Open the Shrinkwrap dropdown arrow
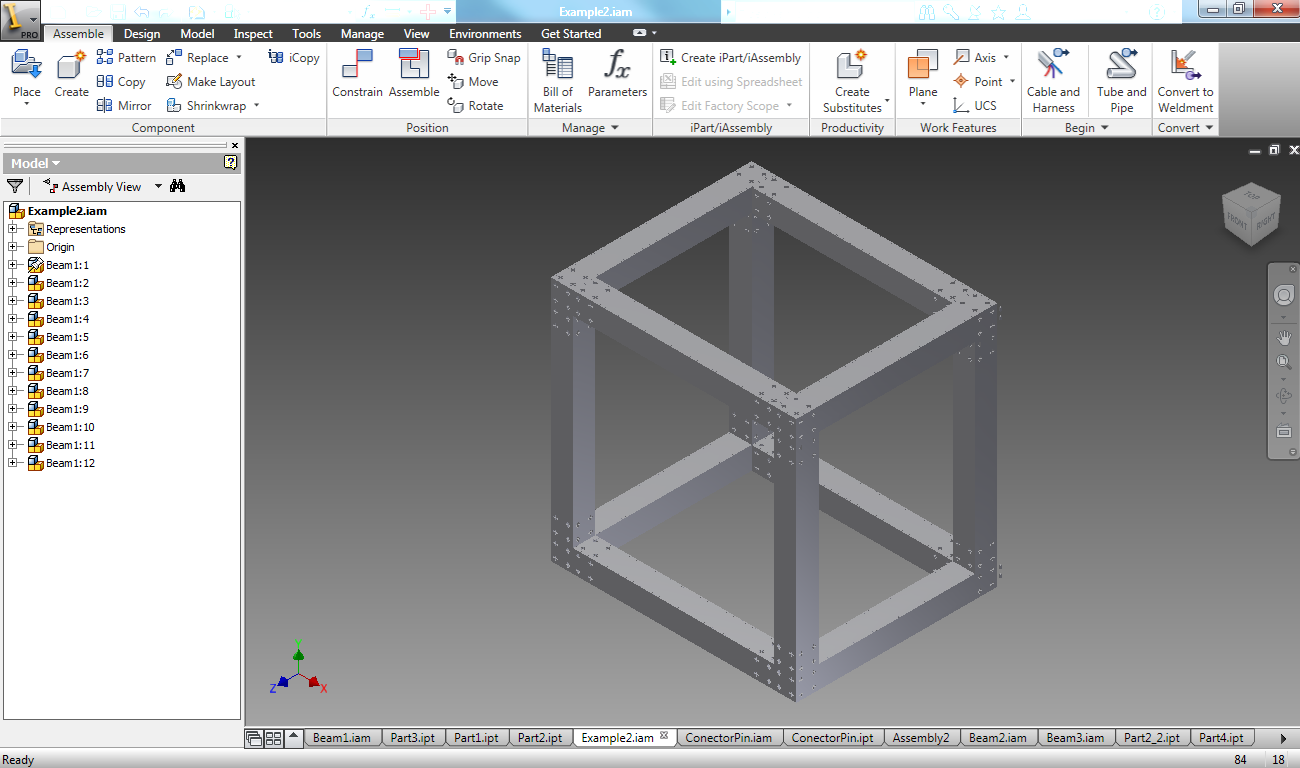1300x768 pixels. 256,106
